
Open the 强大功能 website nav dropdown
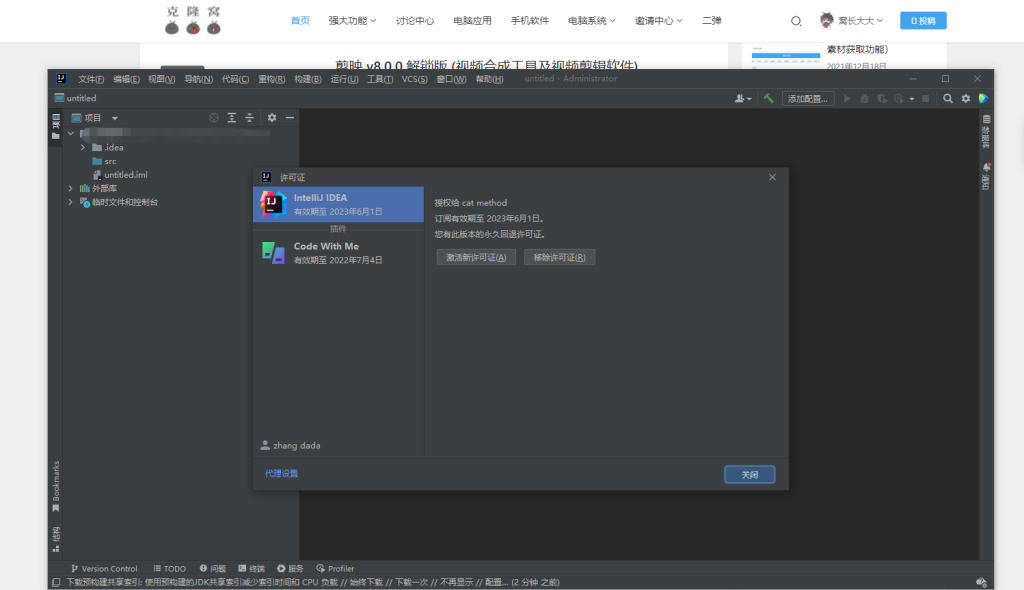pos(352,21)
